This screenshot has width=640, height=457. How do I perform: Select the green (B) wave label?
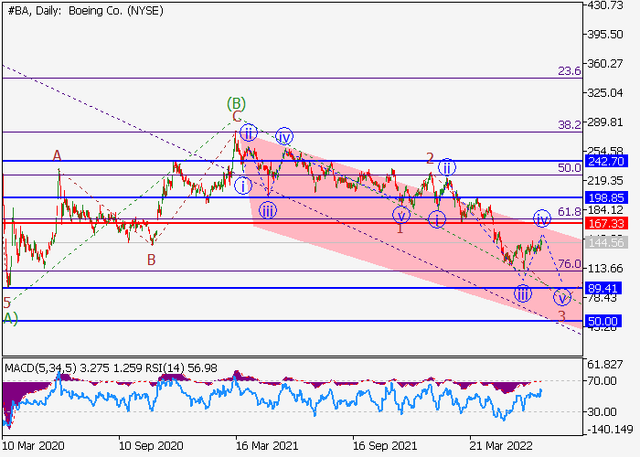[x=236, y=102]
